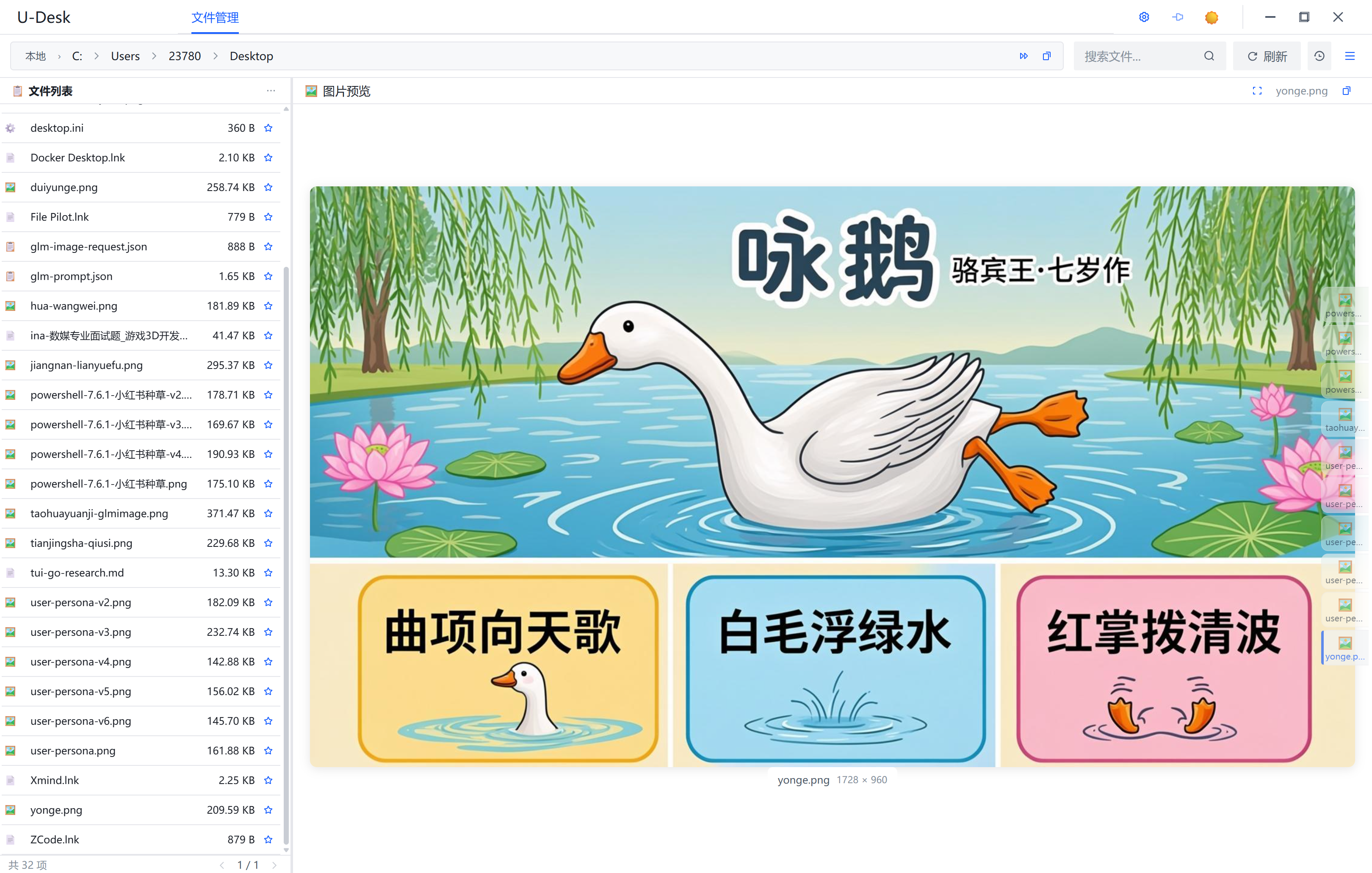Toggle fullscreen preview icon

point(1257,91)
